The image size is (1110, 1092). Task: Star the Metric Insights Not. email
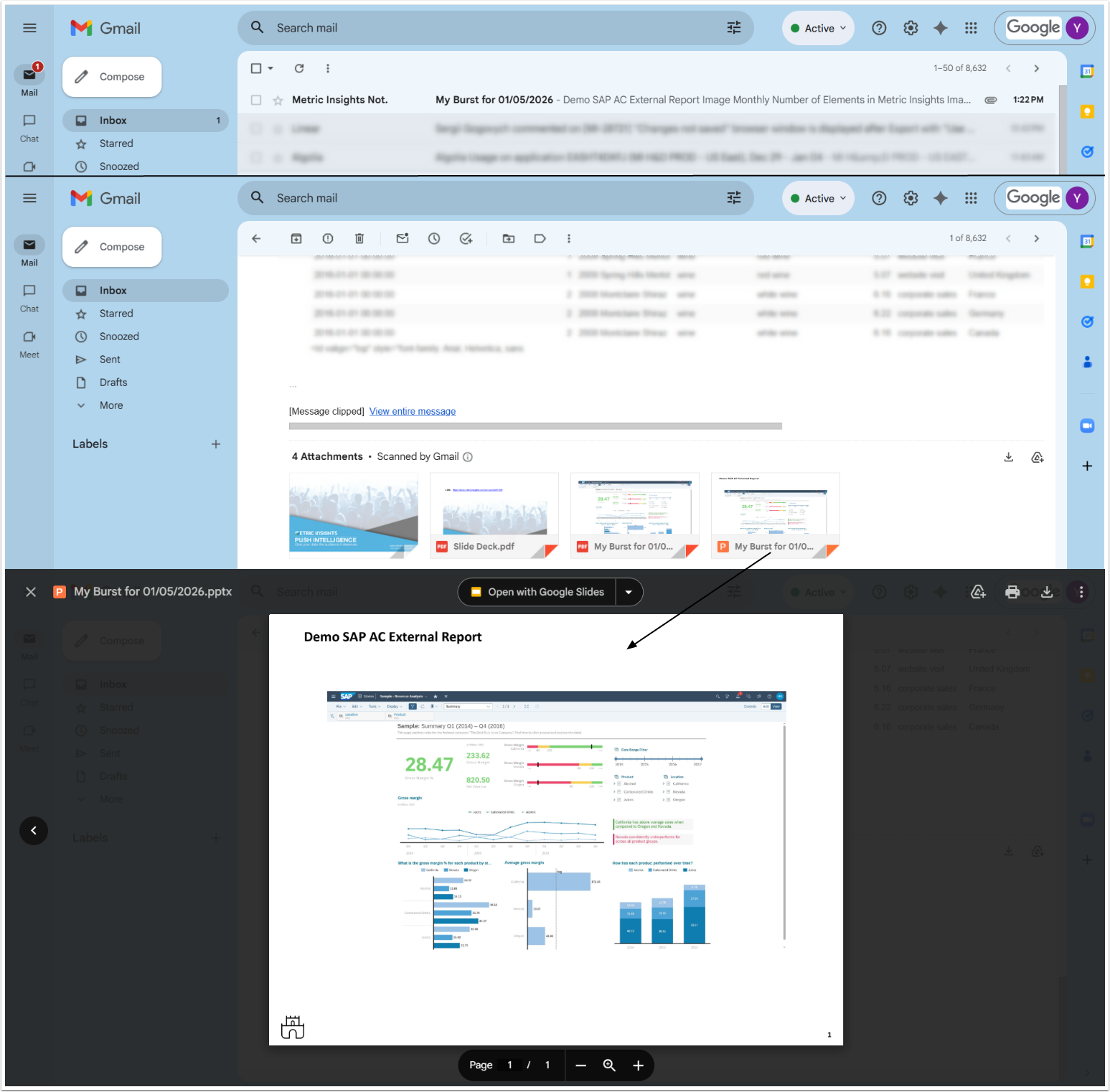pyautogui.click(x=278, y=100)
